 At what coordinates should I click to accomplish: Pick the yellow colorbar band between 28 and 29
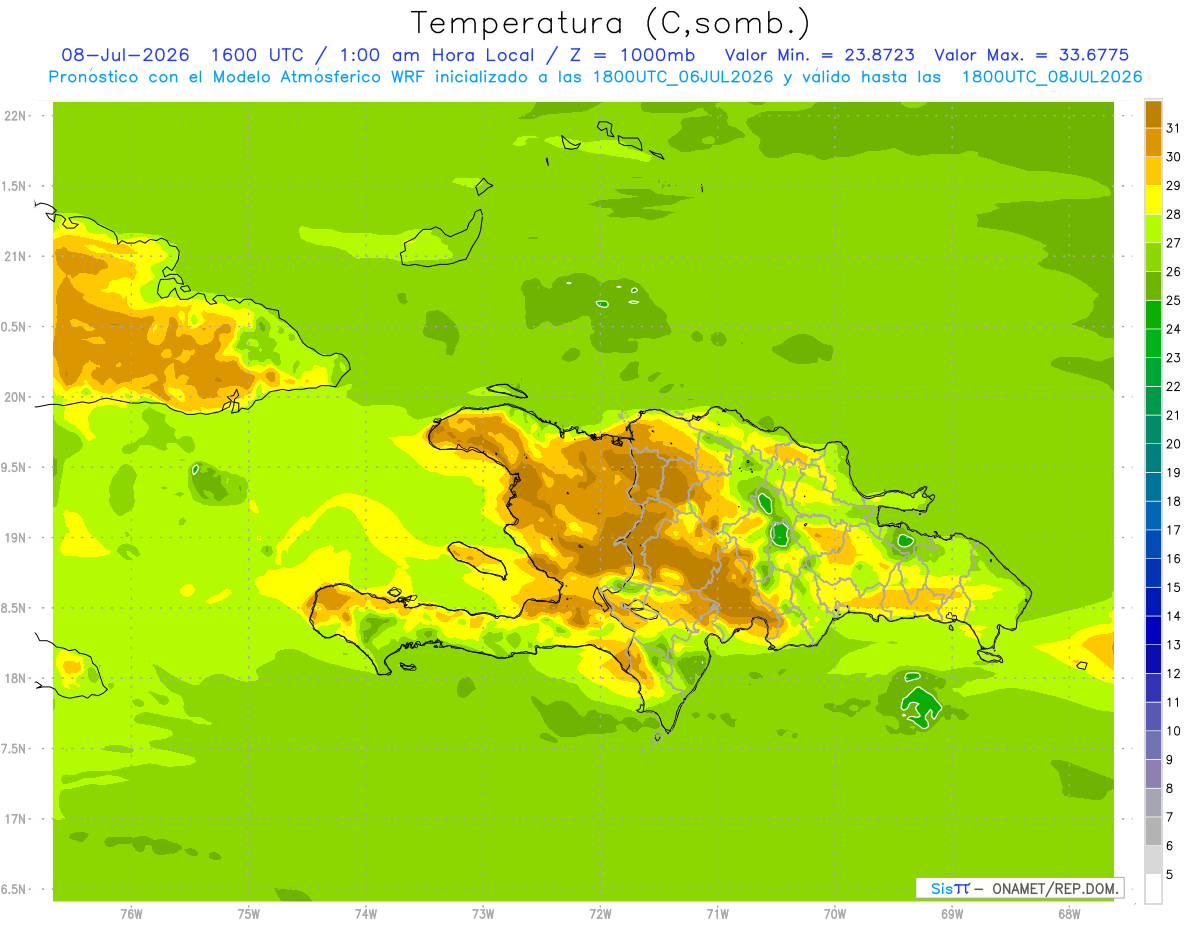(1153, 200)
